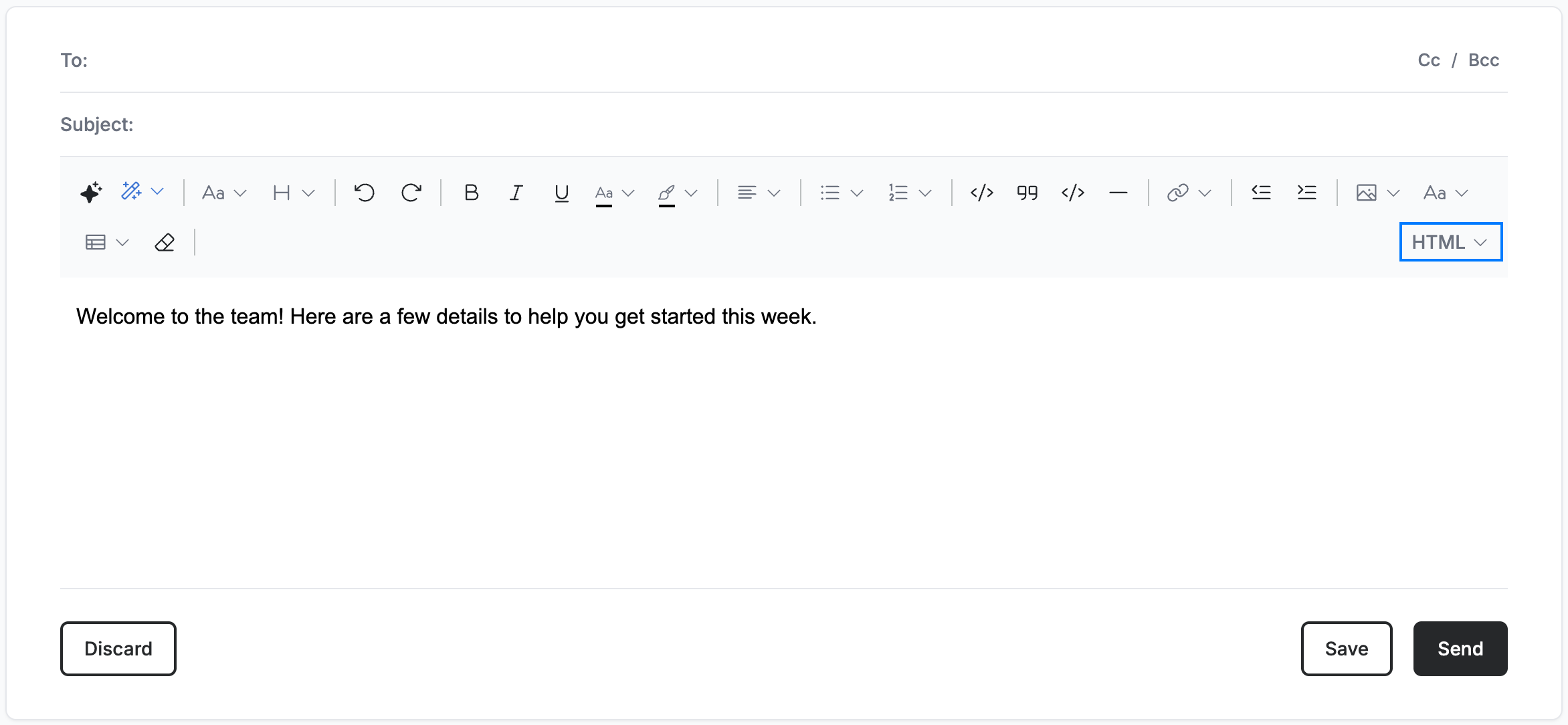Insert a blockquote with the quote icon
The width and height of the screenshot is (1568, 725).
[1027, 193]
